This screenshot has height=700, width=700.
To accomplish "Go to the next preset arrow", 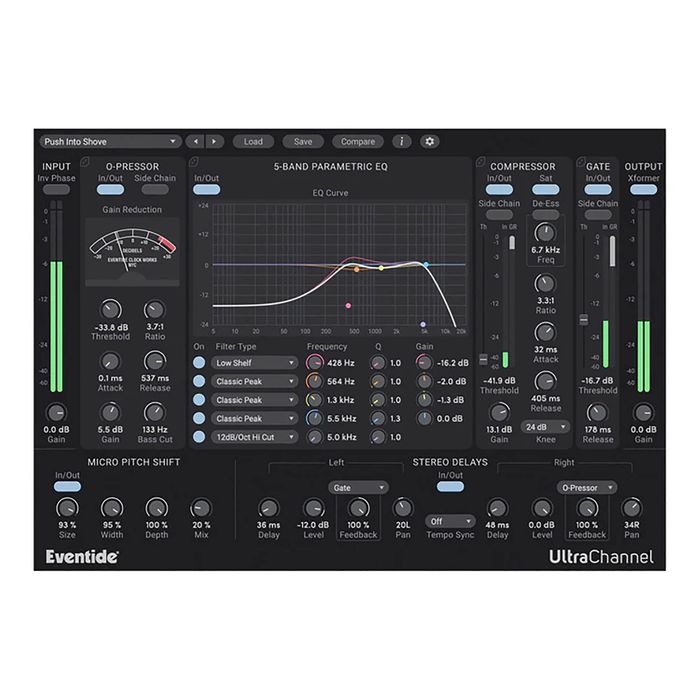I will pos(214,142).
